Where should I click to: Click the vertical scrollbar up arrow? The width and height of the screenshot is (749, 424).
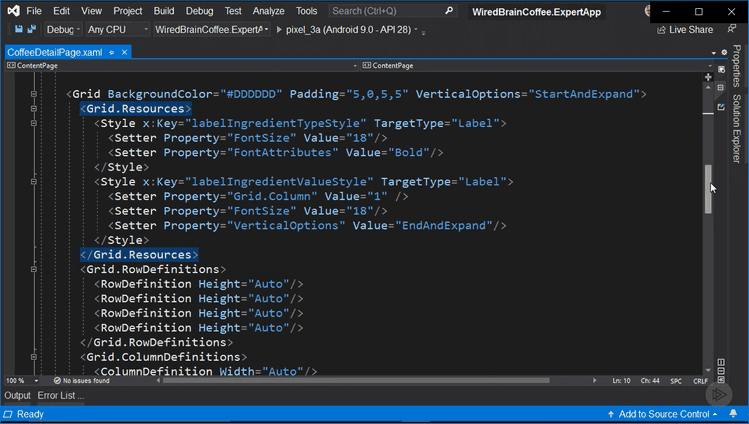[708, 88]
